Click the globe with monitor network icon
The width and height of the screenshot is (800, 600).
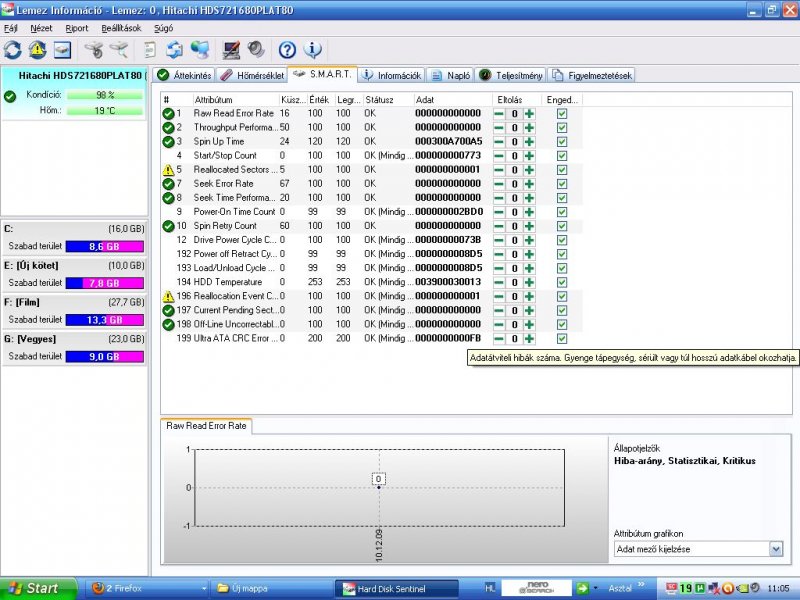tap(200, 50)
